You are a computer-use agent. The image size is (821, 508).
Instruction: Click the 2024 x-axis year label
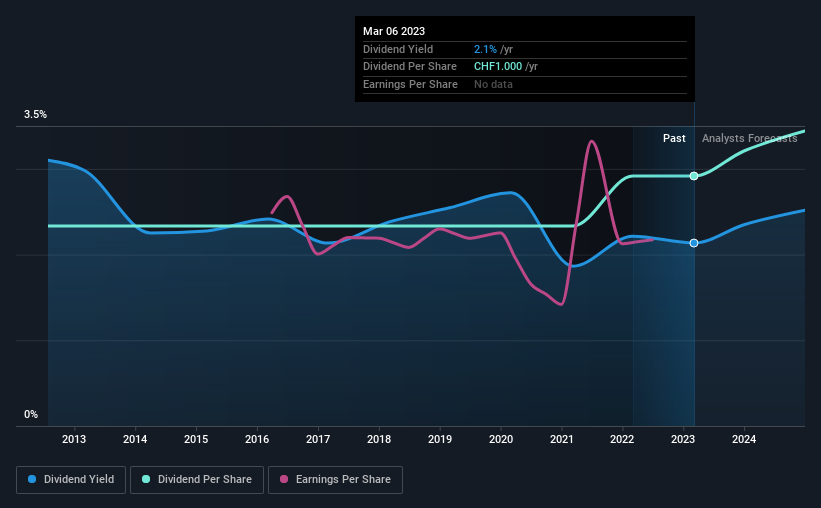pyautogui.click(x=744, y=439)
